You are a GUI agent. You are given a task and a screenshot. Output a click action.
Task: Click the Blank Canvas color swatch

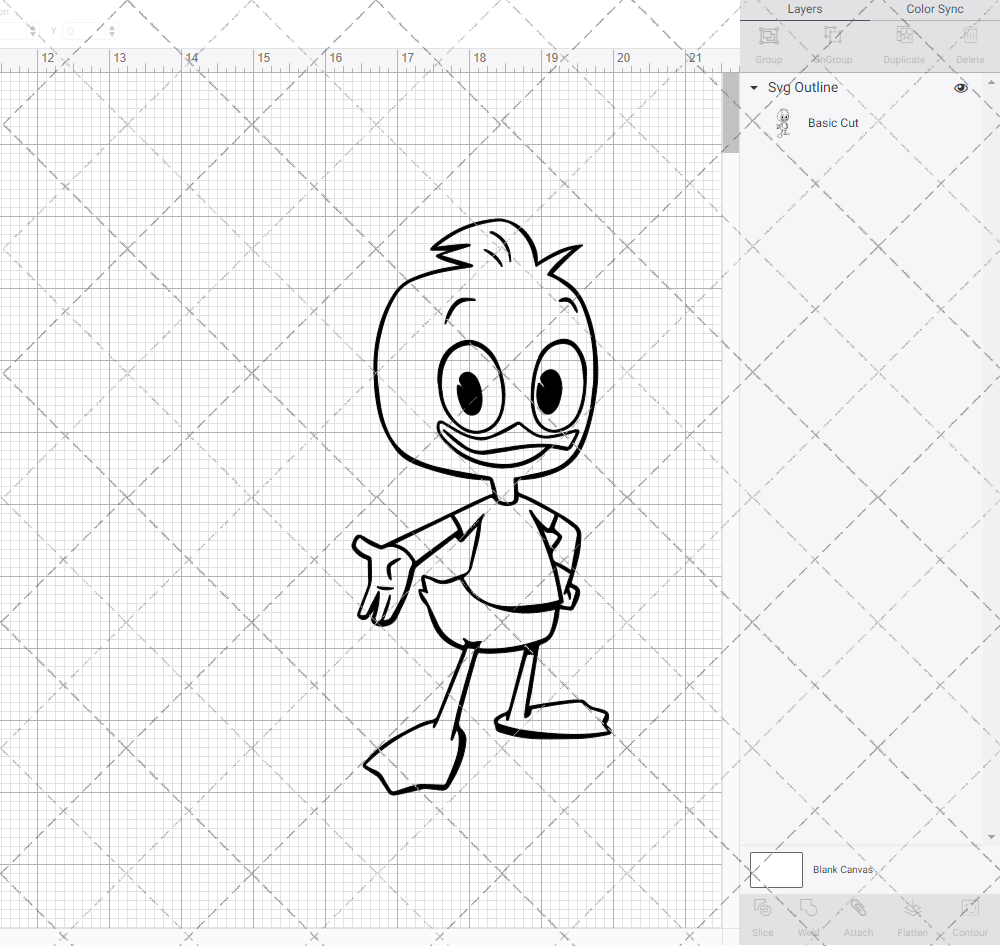pos(775,869)
